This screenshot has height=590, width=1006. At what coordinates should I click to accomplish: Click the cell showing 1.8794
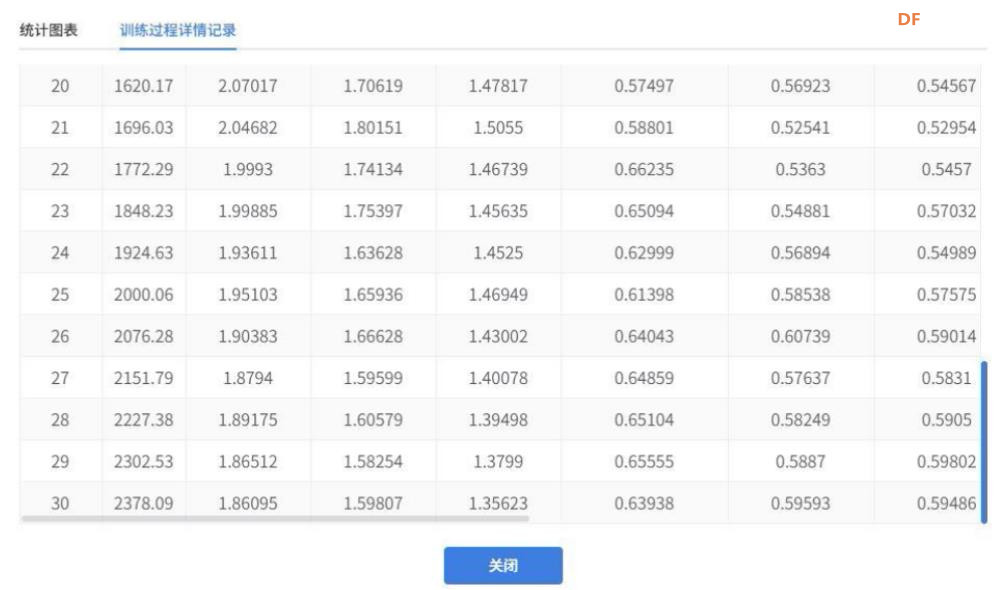248,378
